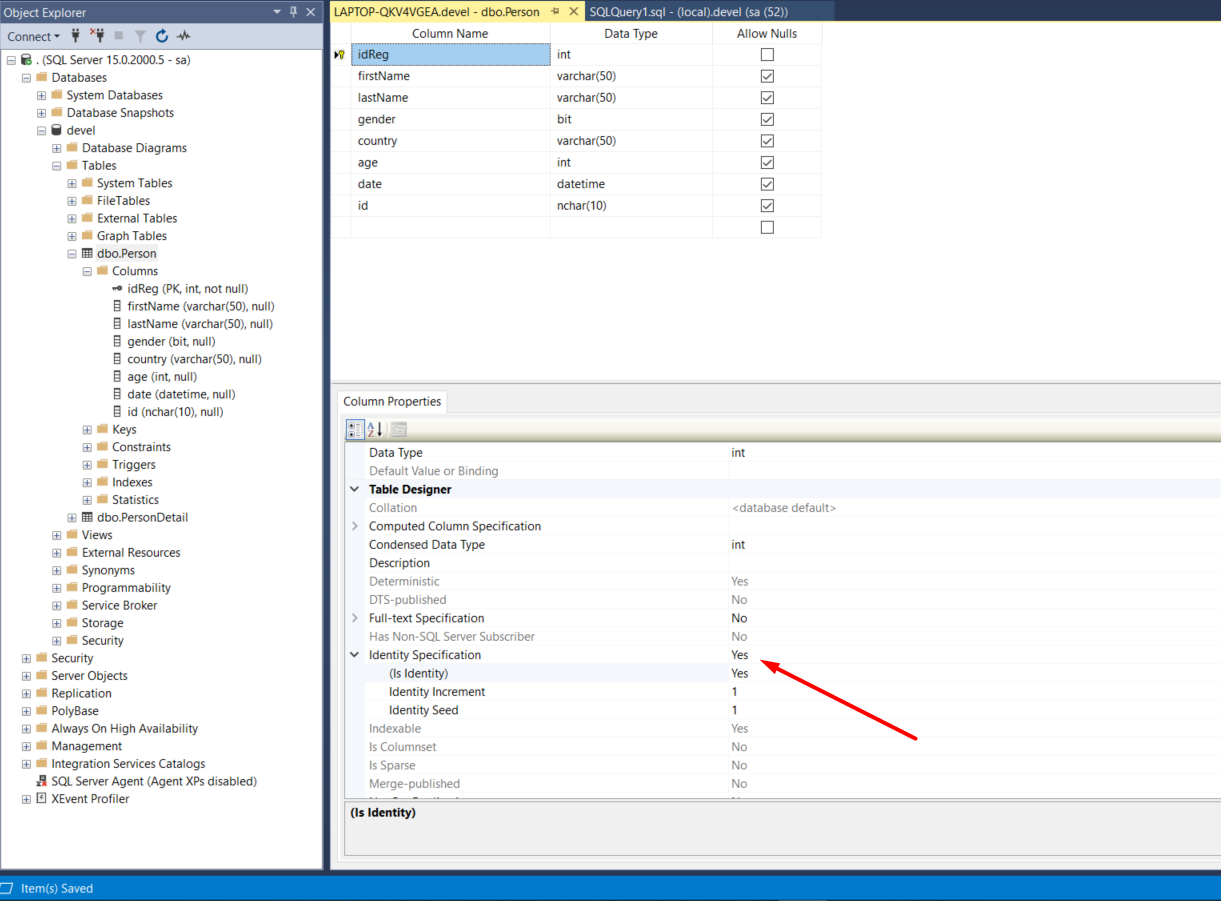Expand the dbo.PersonDetail table node
Image resolution: width=1221 pixels, height=901 pixels.
72,517
